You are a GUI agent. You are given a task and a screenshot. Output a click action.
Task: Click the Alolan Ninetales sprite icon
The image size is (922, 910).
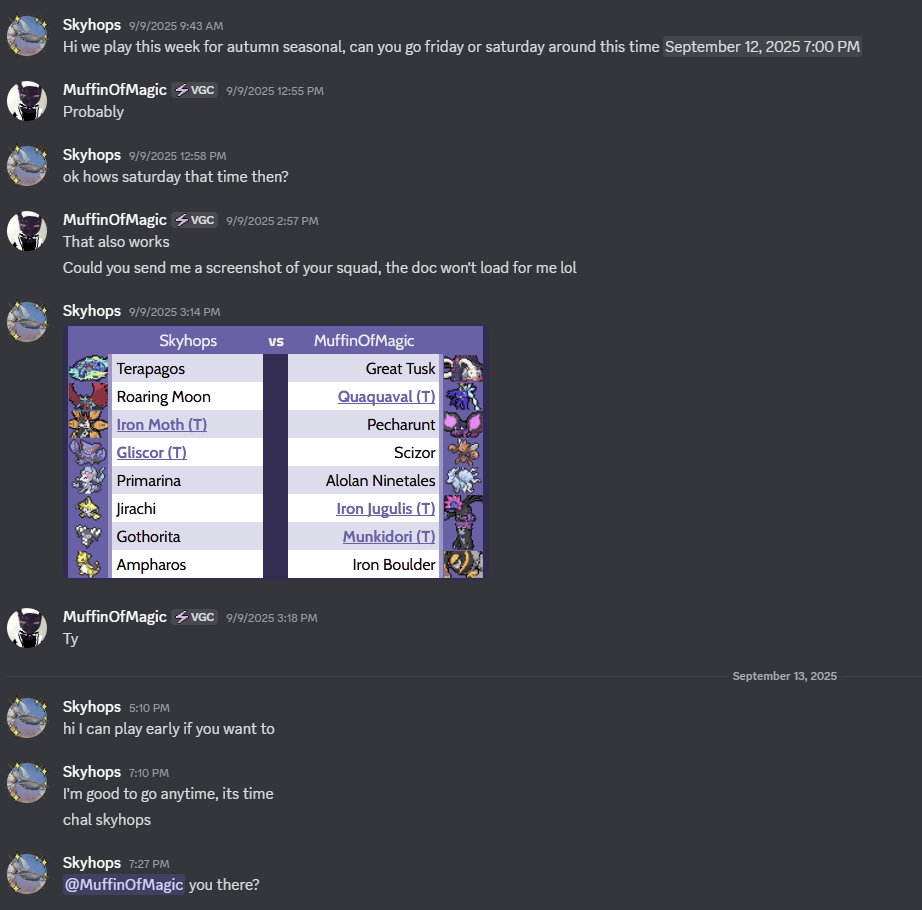pyautogui.click(x=463, y=480)
